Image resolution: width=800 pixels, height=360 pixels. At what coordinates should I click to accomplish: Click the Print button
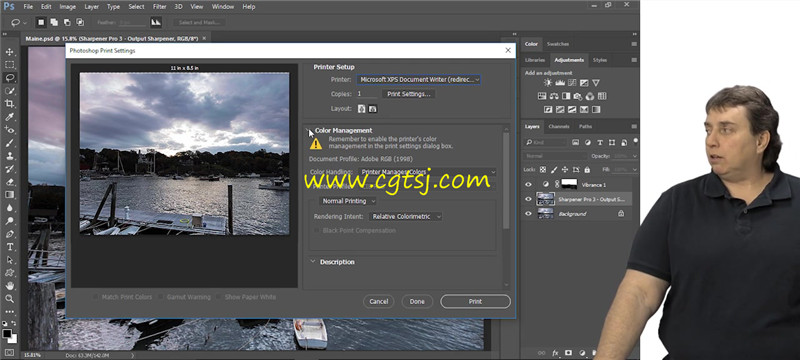(x=475, y=301)
